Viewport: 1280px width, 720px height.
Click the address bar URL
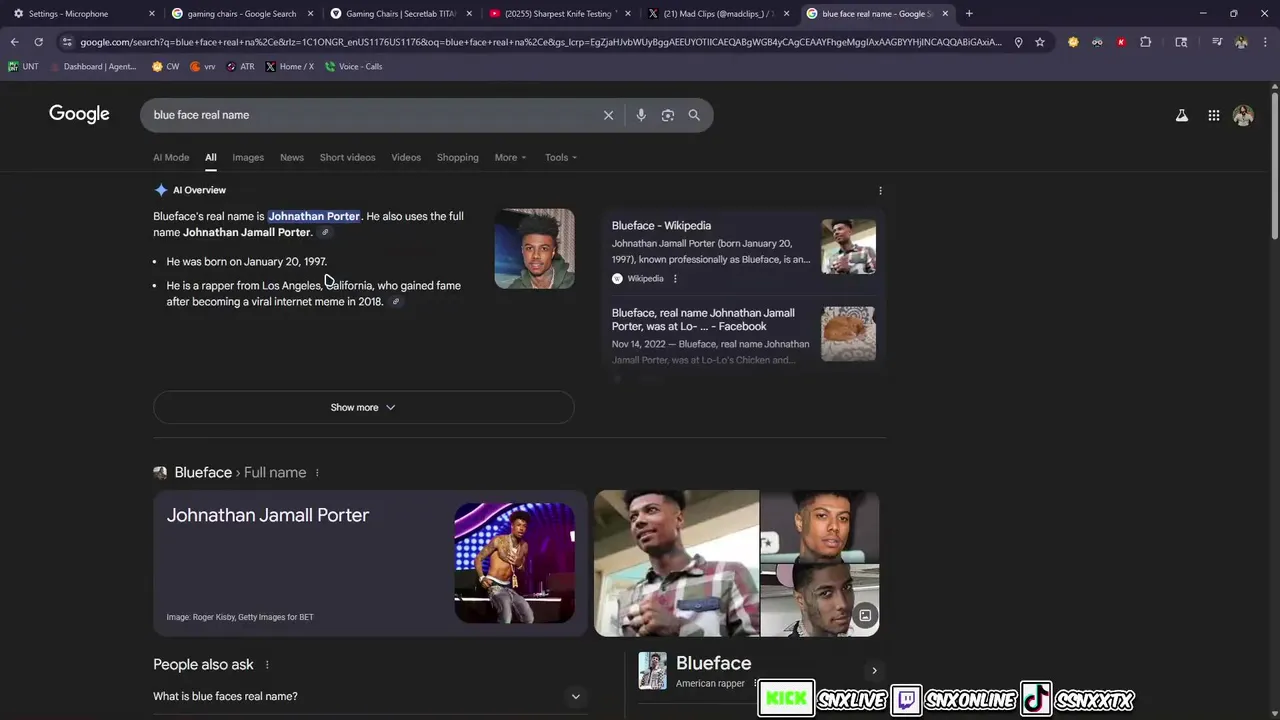point(540,42)
